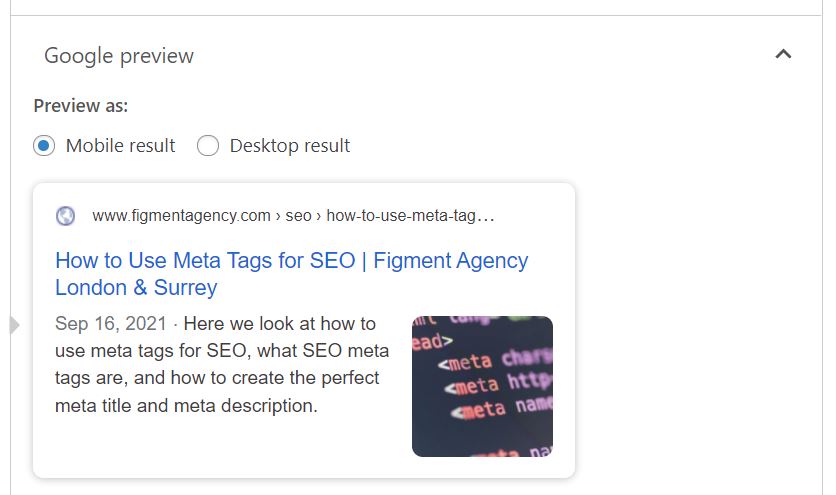Click the Google preview heading
836x495 pixels.
point(119,56)
